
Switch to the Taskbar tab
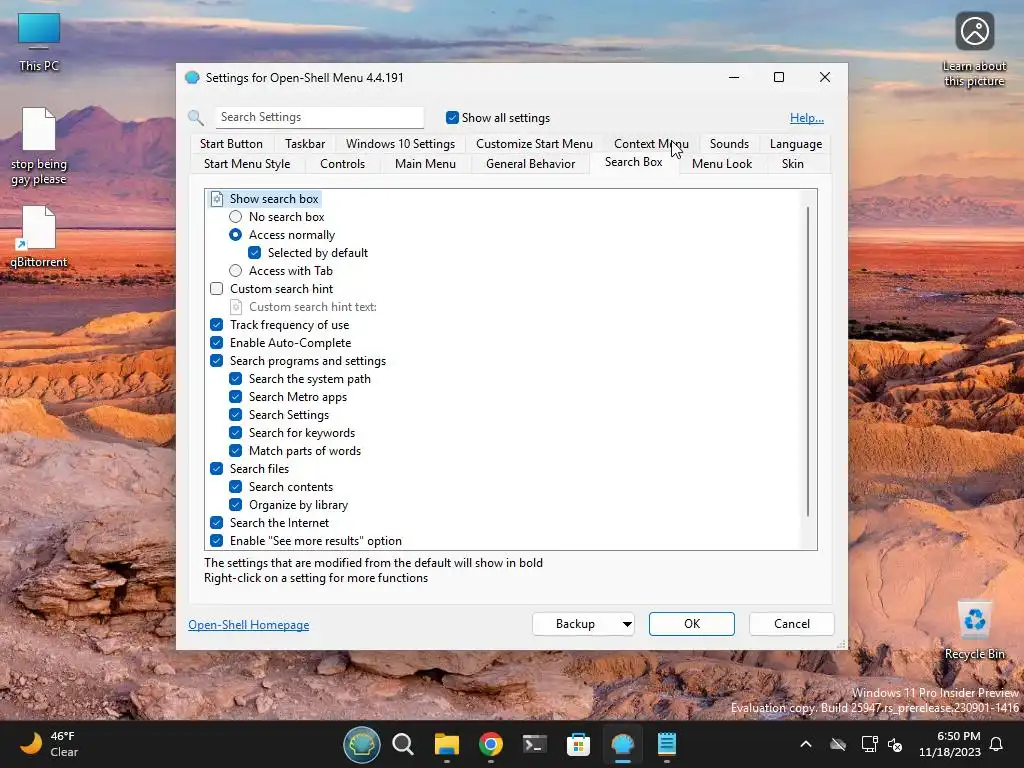point(305,144)
